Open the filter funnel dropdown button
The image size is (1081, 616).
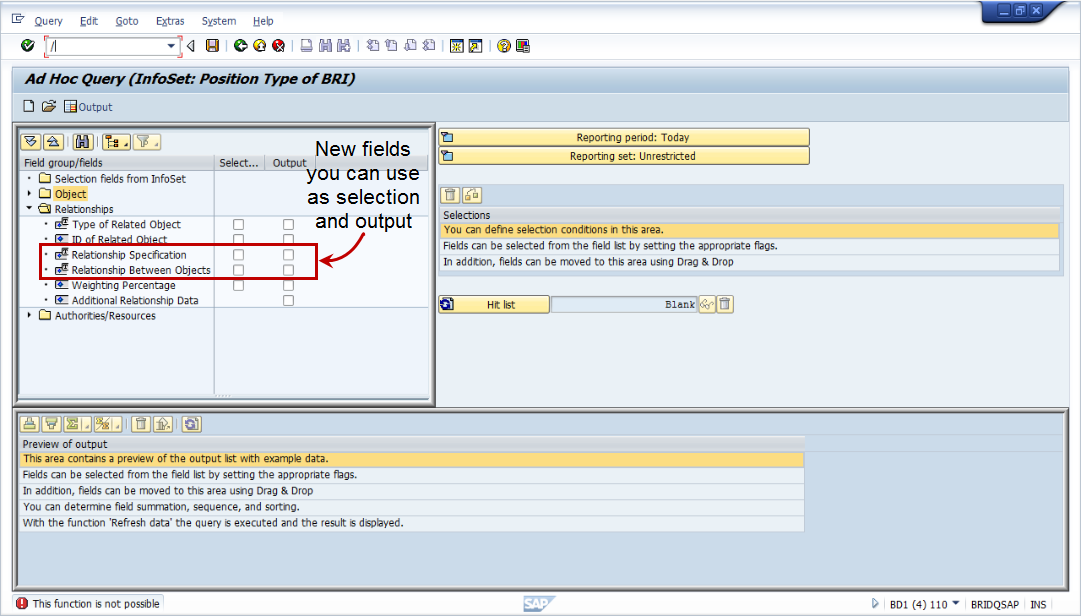147,142
